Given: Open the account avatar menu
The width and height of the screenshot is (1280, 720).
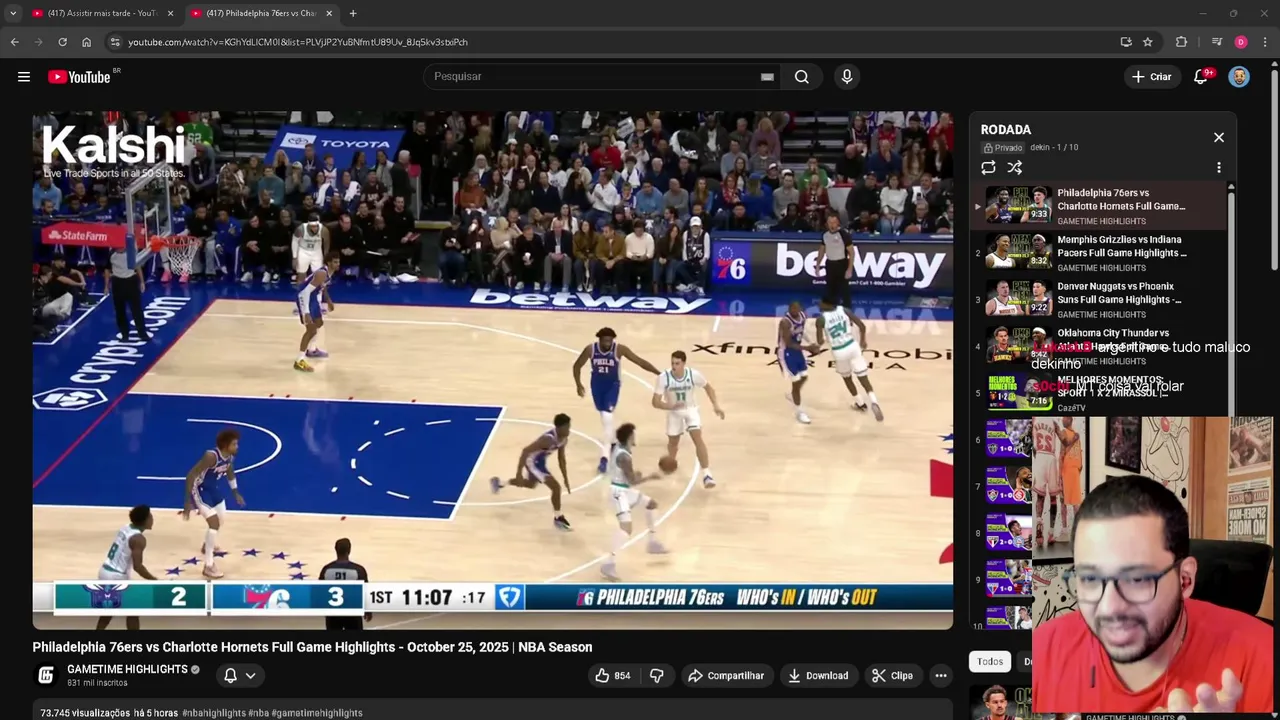Looking at the screenshot, I should 1239,77.
